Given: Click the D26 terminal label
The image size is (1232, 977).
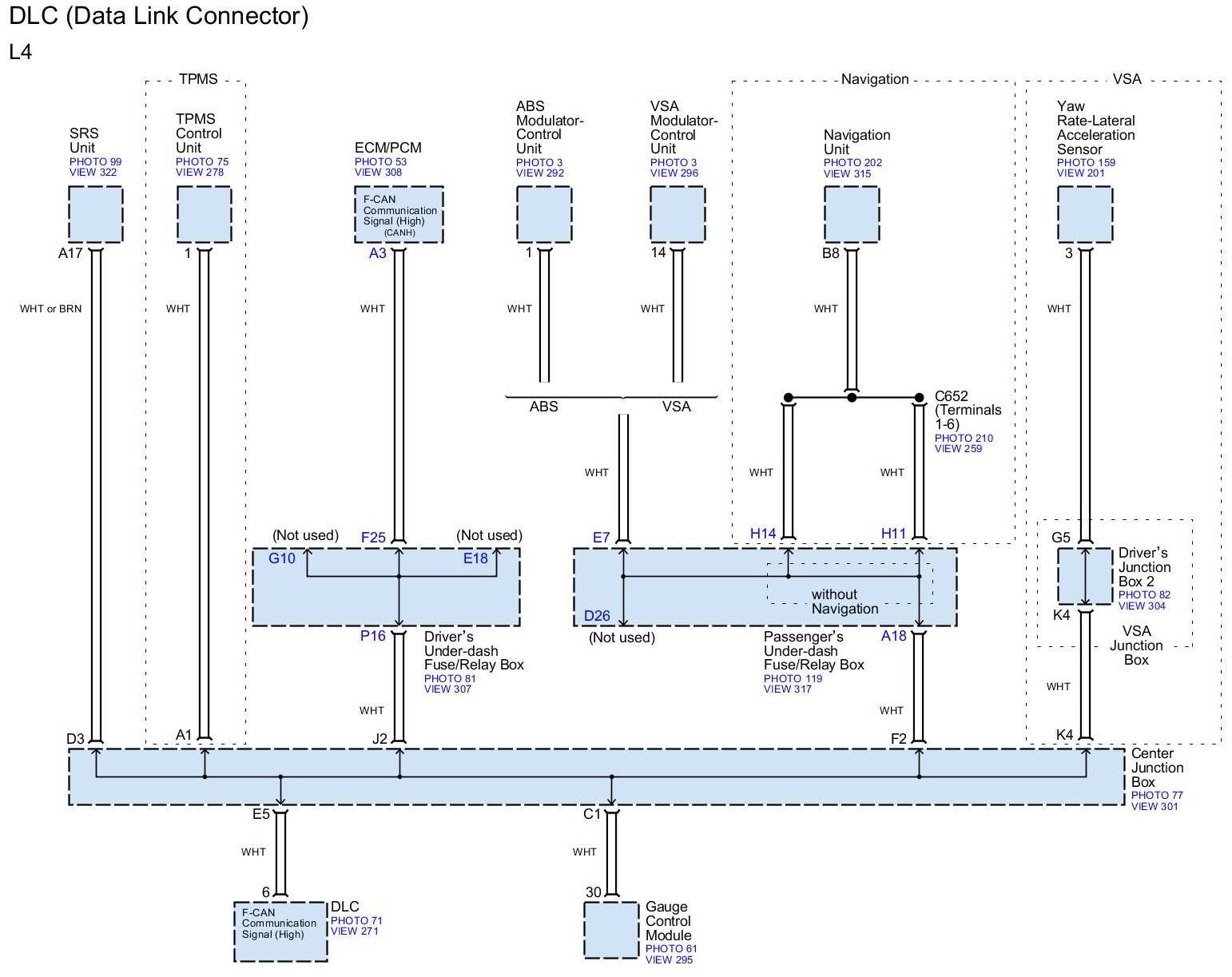Looking at the screenshot, I should pos(597,615).
